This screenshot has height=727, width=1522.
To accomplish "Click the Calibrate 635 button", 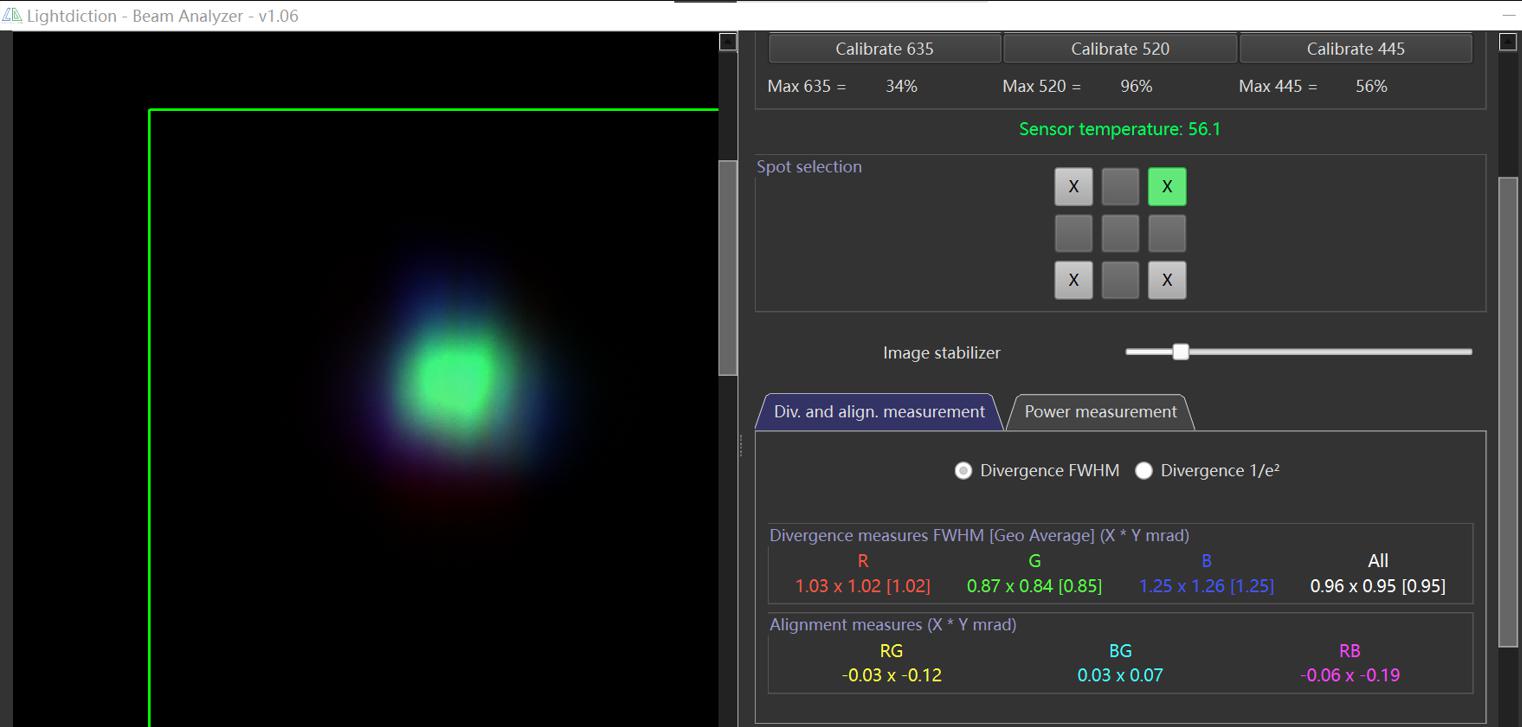I will 885,48.
